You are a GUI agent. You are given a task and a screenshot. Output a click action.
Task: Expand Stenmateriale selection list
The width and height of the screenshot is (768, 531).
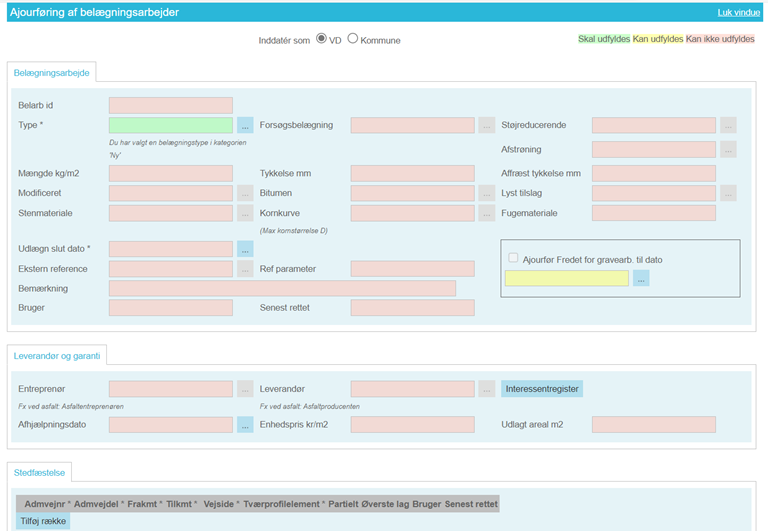[245, 213]
